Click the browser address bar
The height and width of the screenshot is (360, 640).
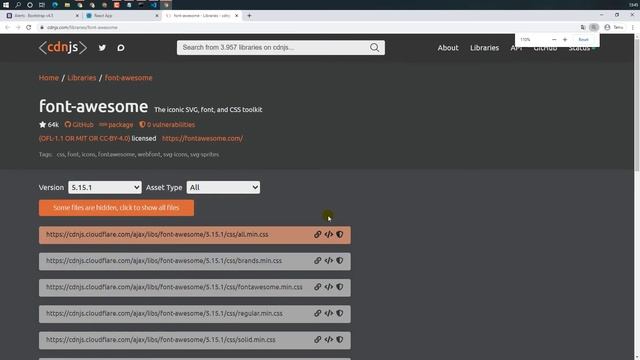point(306,27)
